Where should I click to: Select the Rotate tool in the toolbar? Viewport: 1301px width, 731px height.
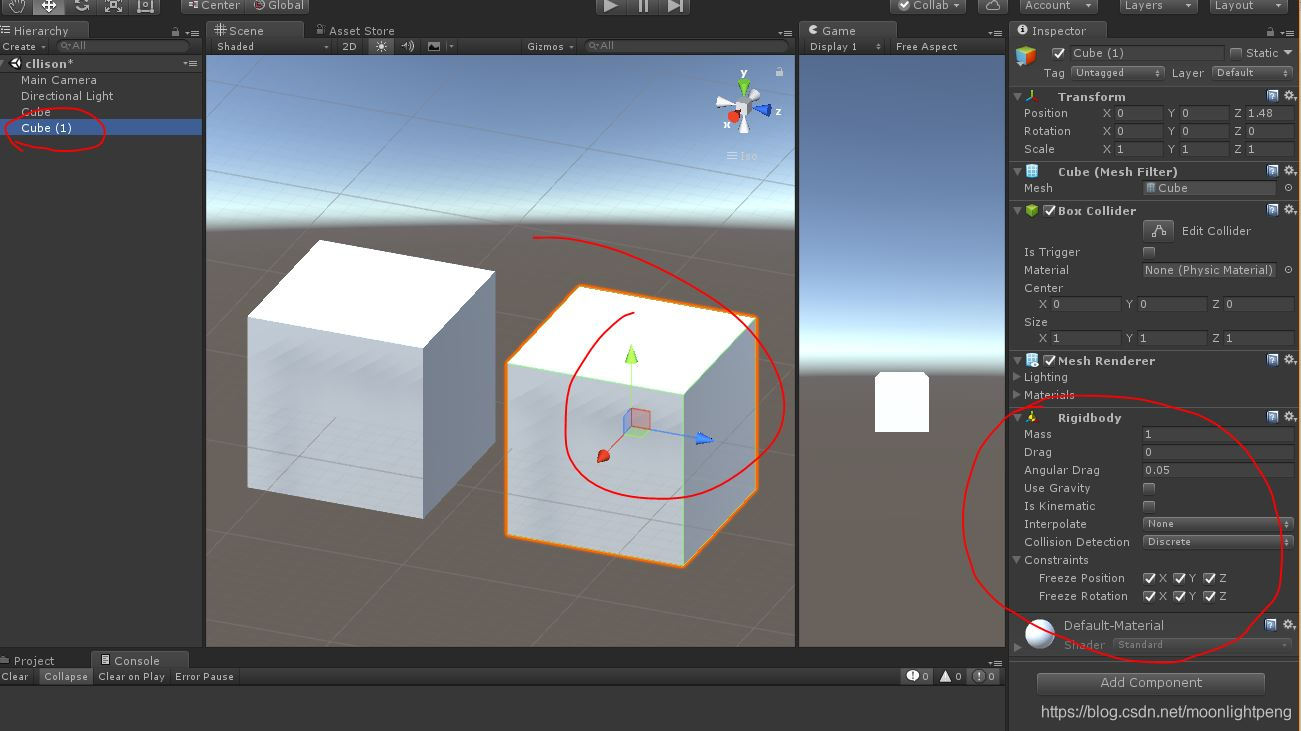(81, 6)
